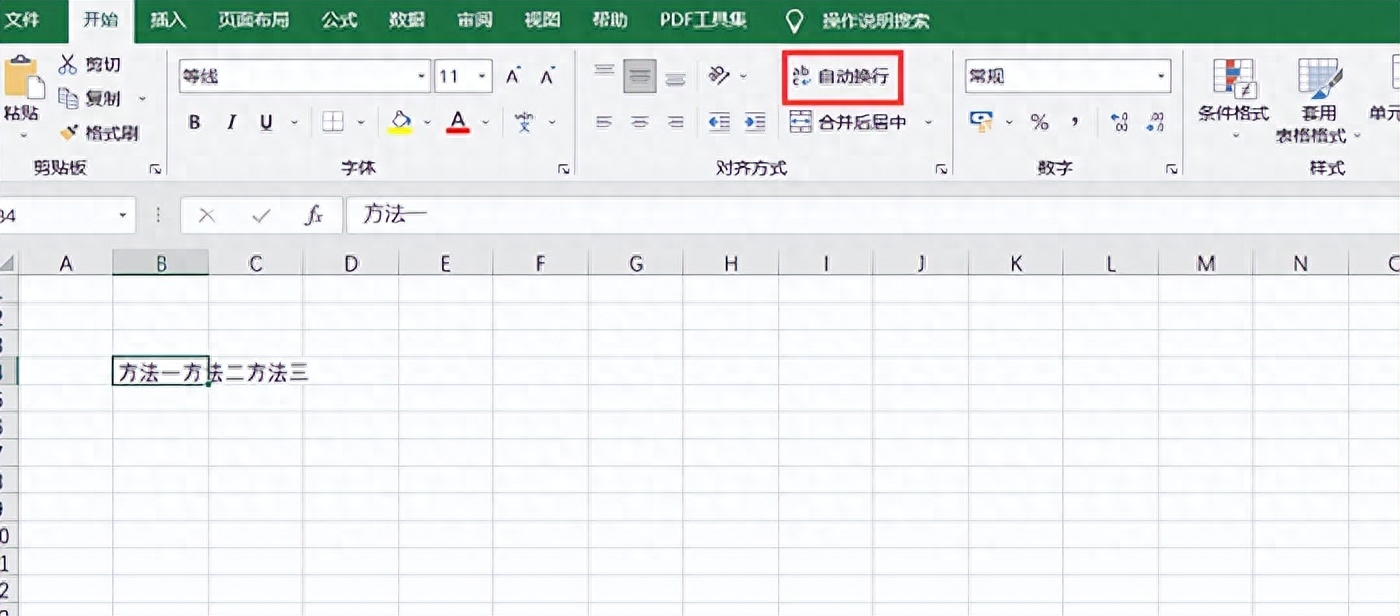Switch to the Insert (插入) tab
This screenshot has height=616, width=1400.
(x=167, y=19)
